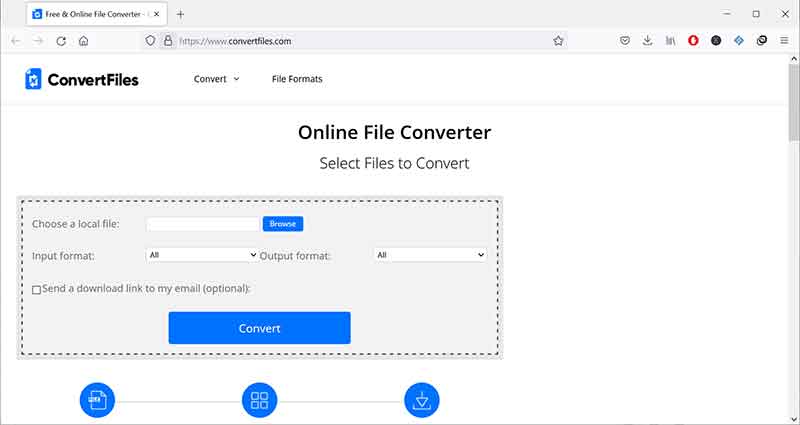The height and width of the screenshot is (425, 800).
Task: Click the browser forward arrow
Action: [x=38, y=41]
